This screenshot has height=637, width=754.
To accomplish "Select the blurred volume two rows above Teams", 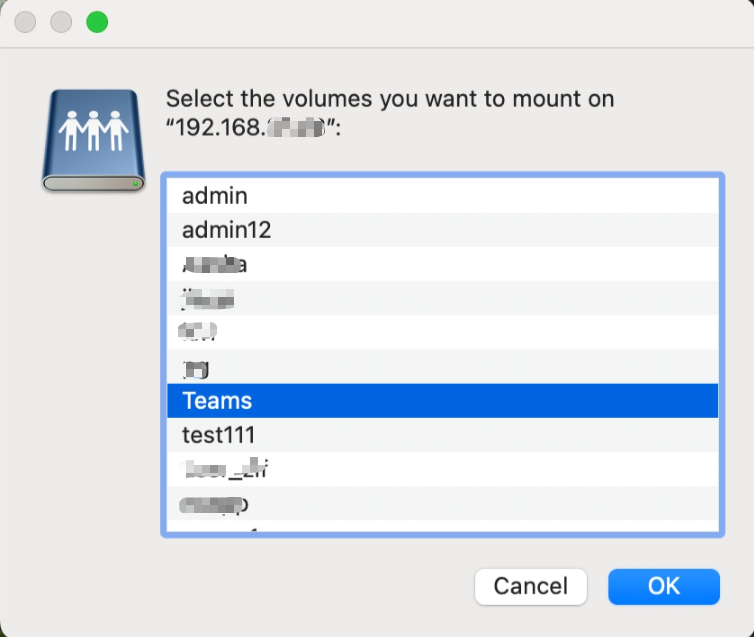I will (198, 332).
